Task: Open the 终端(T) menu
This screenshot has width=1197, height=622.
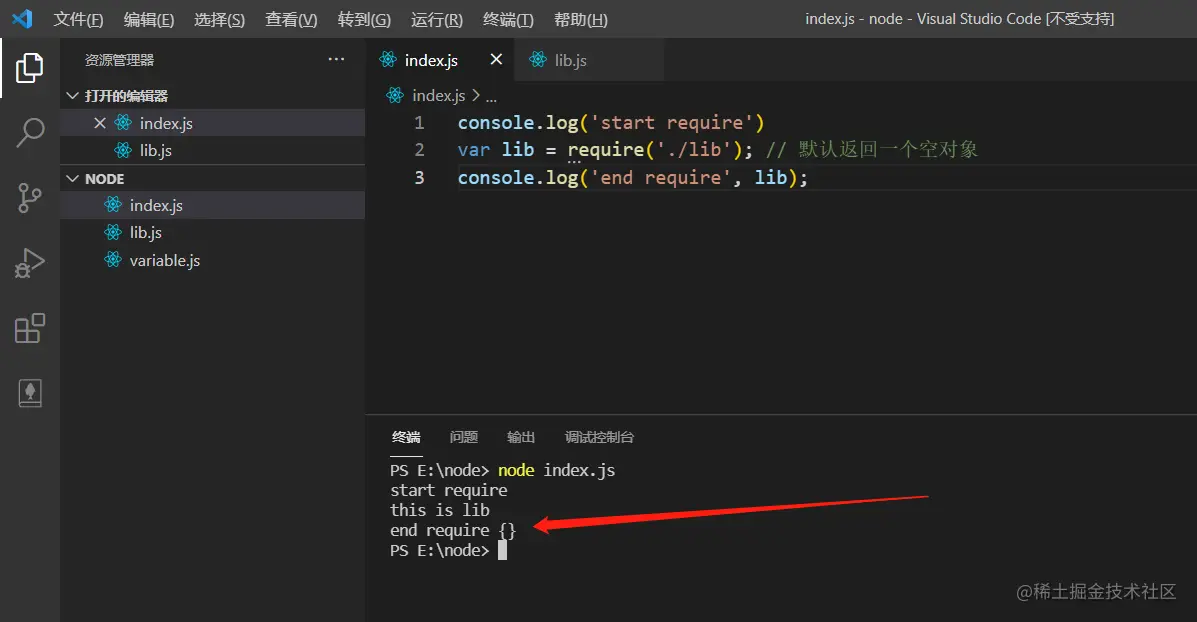Action: point(508,19)
